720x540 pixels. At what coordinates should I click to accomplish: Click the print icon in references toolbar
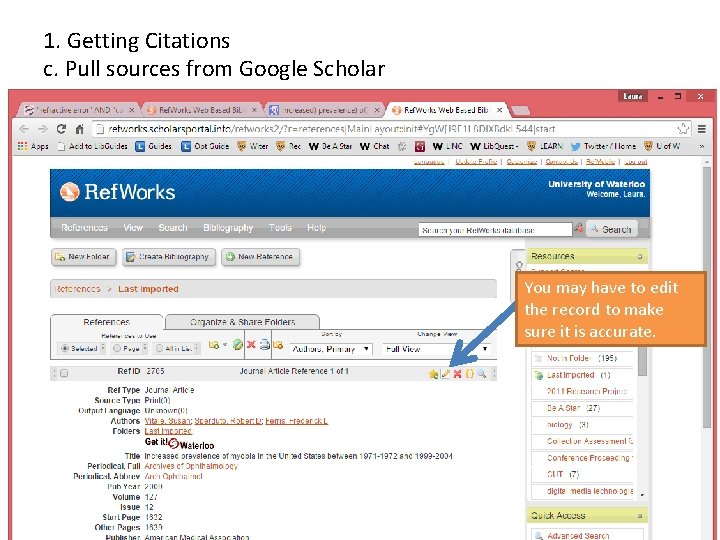264,344
